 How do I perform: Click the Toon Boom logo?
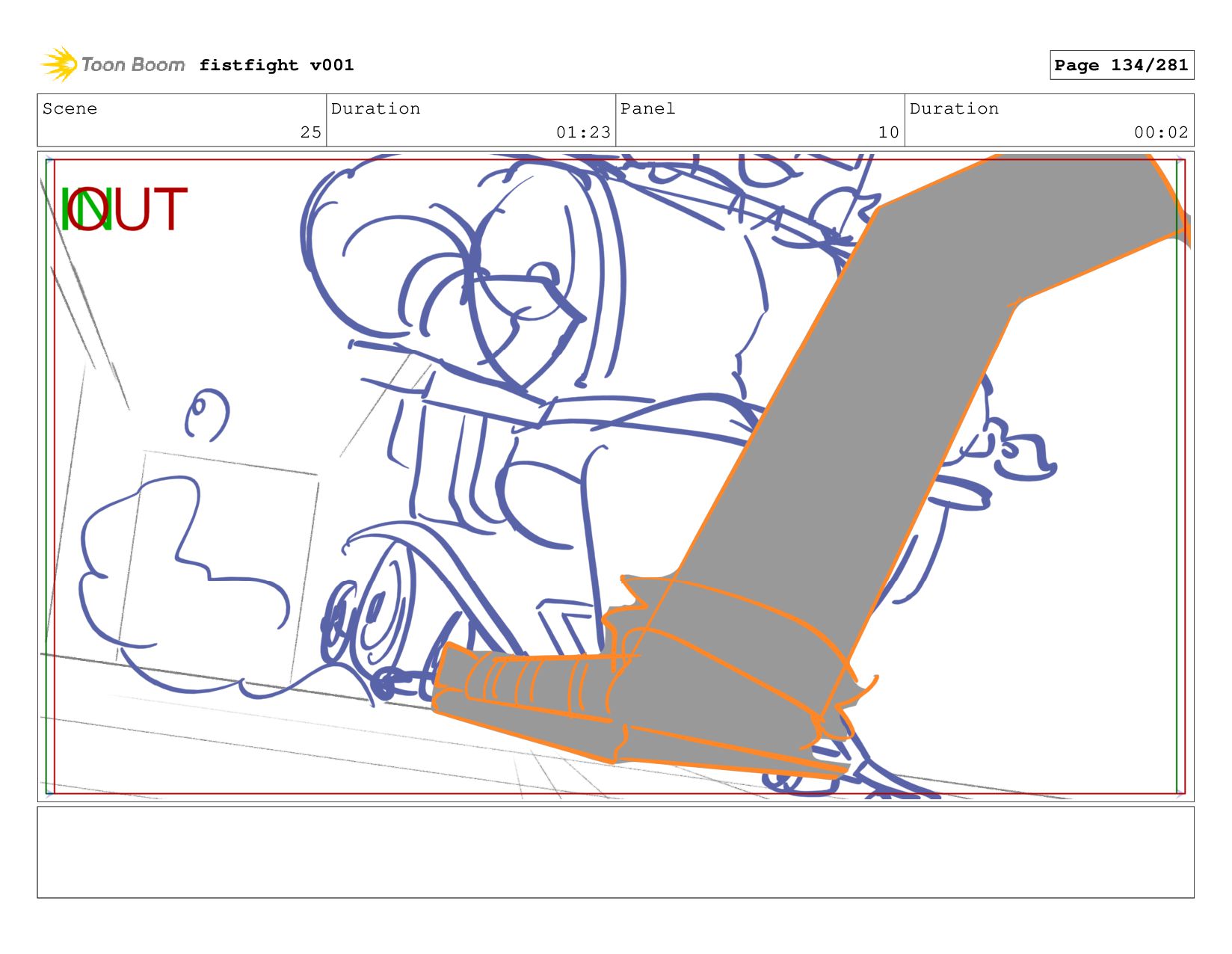pyautogui.click(x=113, y=65)
